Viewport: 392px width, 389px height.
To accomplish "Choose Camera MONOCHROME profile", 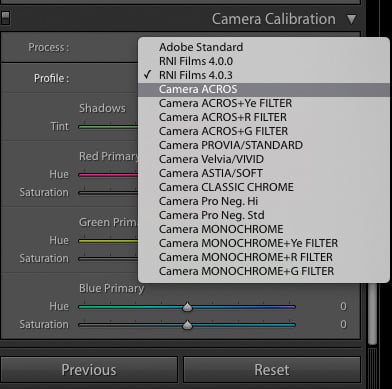I will (264, 229).
